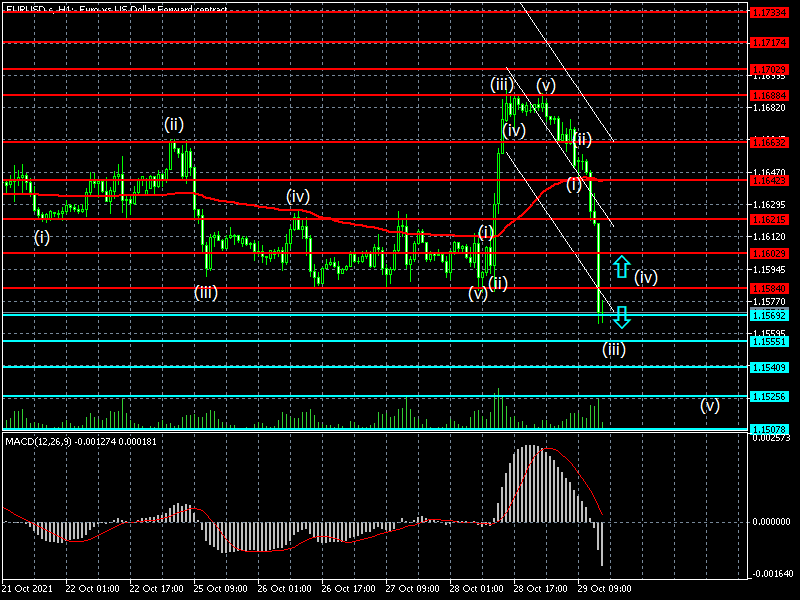Select the (iv) label beside the up arrow
The height and width of the screenshot is (600, 800).
[646, 277]
